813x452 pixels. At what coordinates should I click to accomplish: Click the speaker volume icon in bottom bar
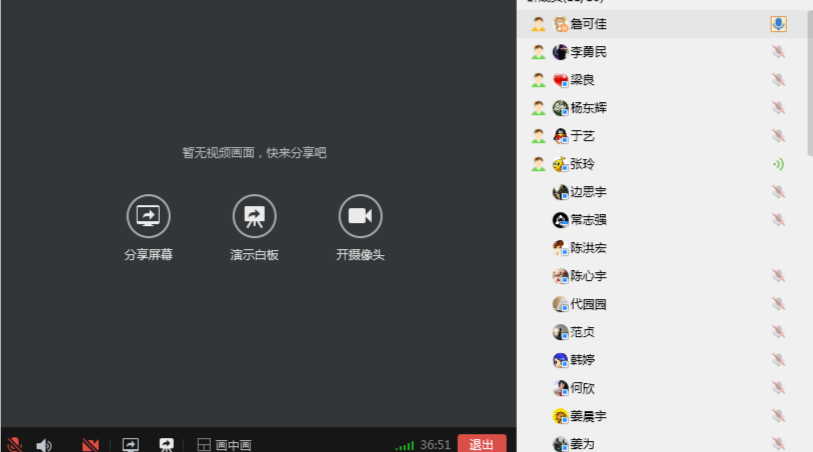[44, 445]
